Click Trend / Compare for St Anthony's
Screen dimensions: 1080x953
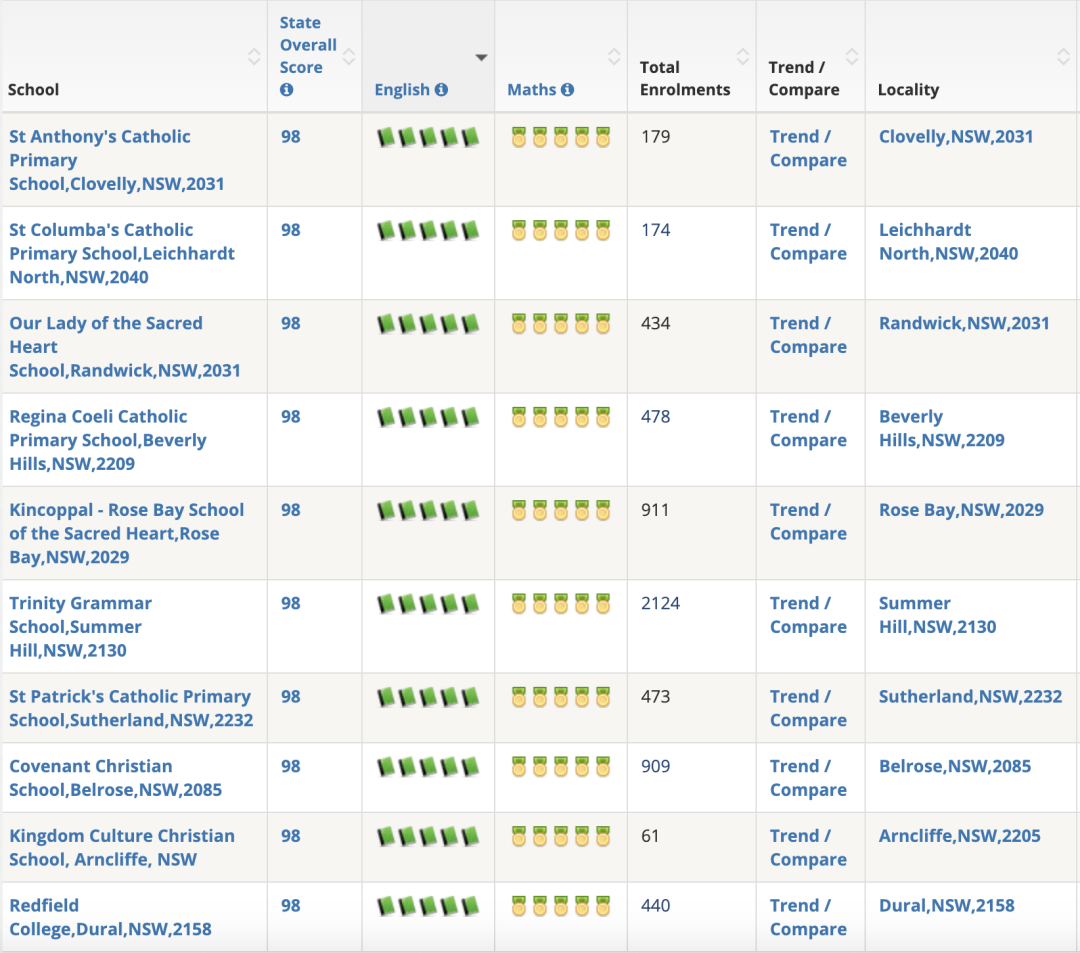pyautogui.click(x=808, y=148)
